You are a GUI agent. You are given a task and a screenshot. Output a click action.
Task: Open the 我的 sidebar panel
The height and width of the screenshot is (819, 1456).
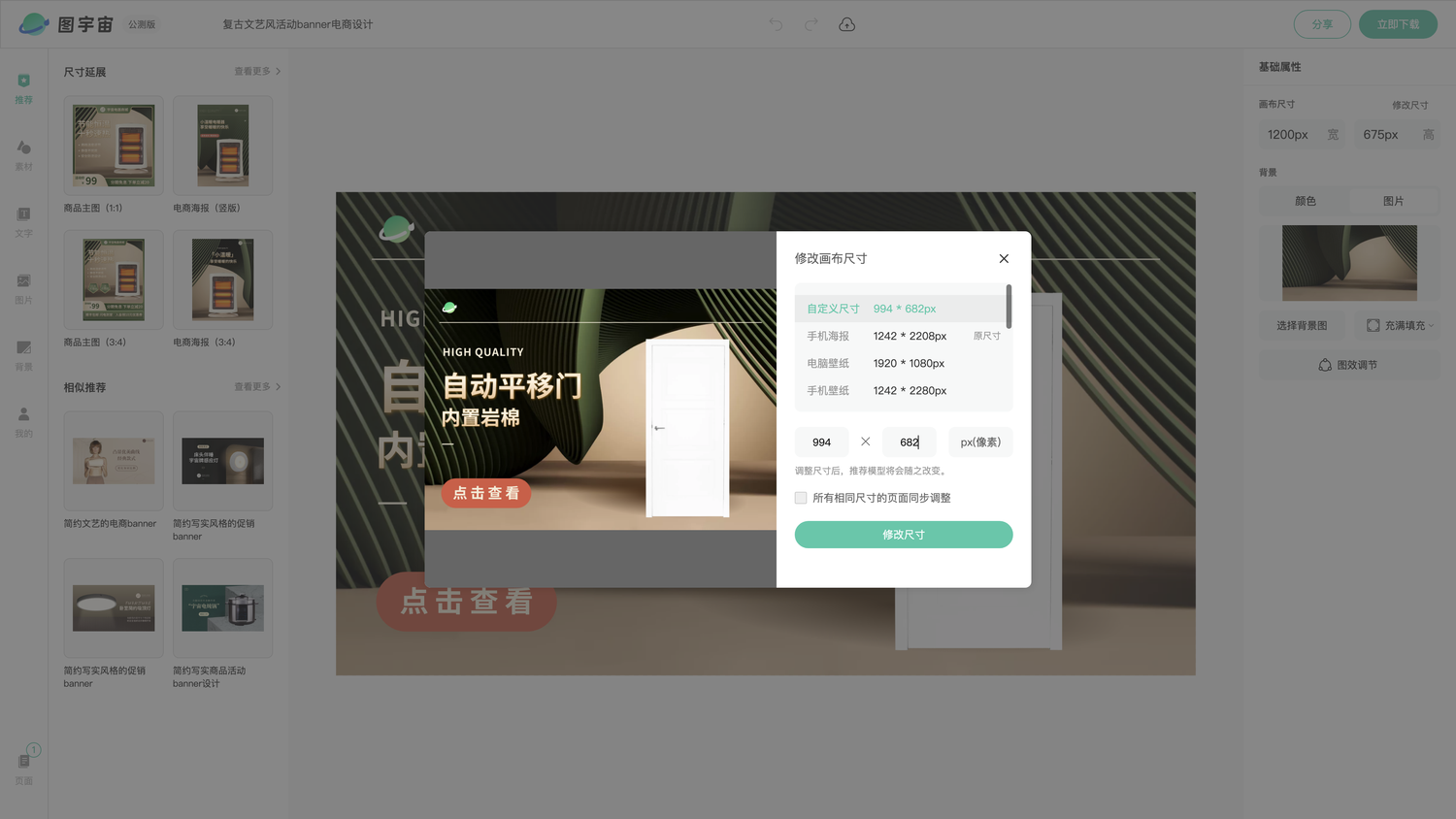24,422
